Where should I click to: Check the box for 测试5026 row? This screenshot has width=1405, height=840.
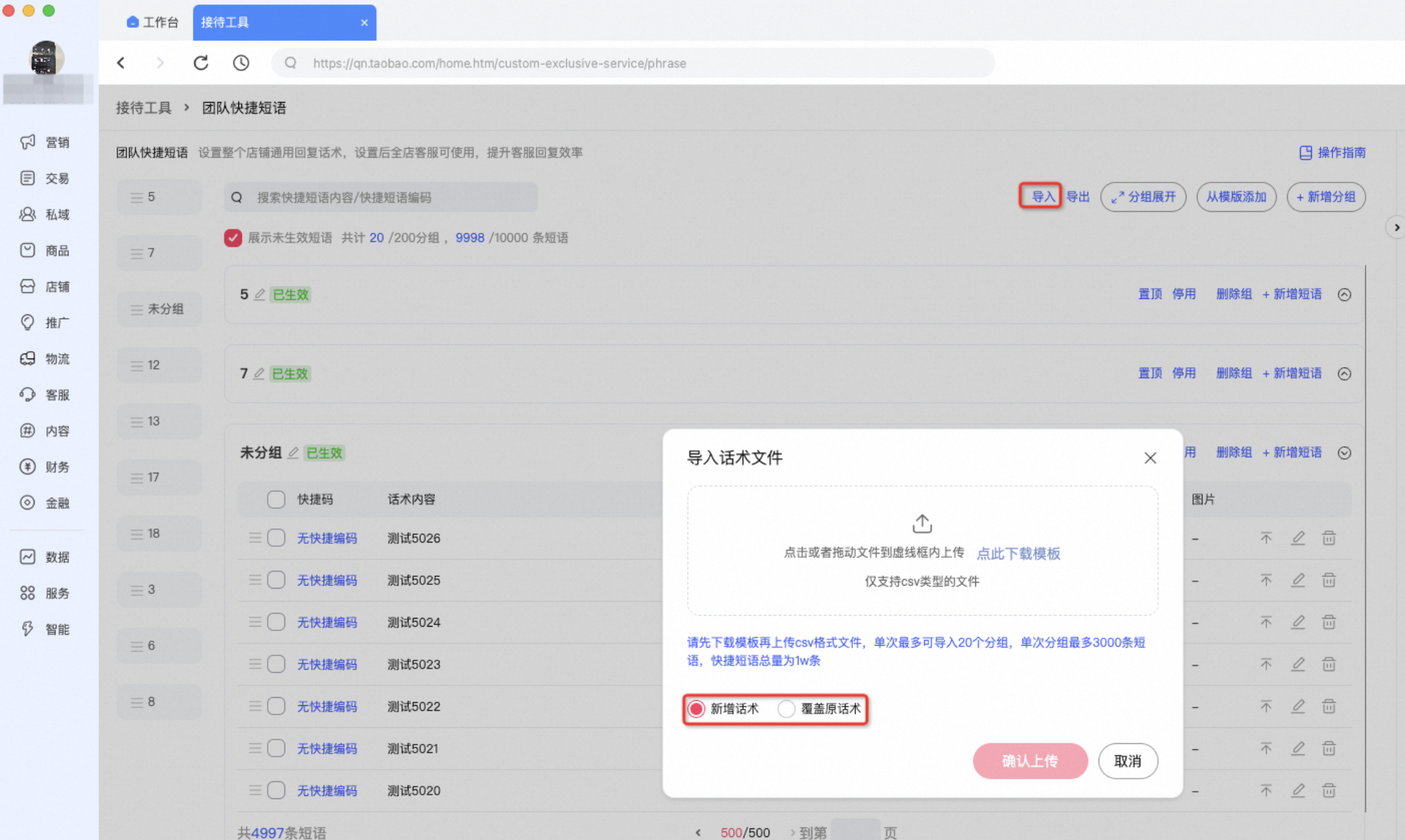pyautogui.click(x=276, y=538)
